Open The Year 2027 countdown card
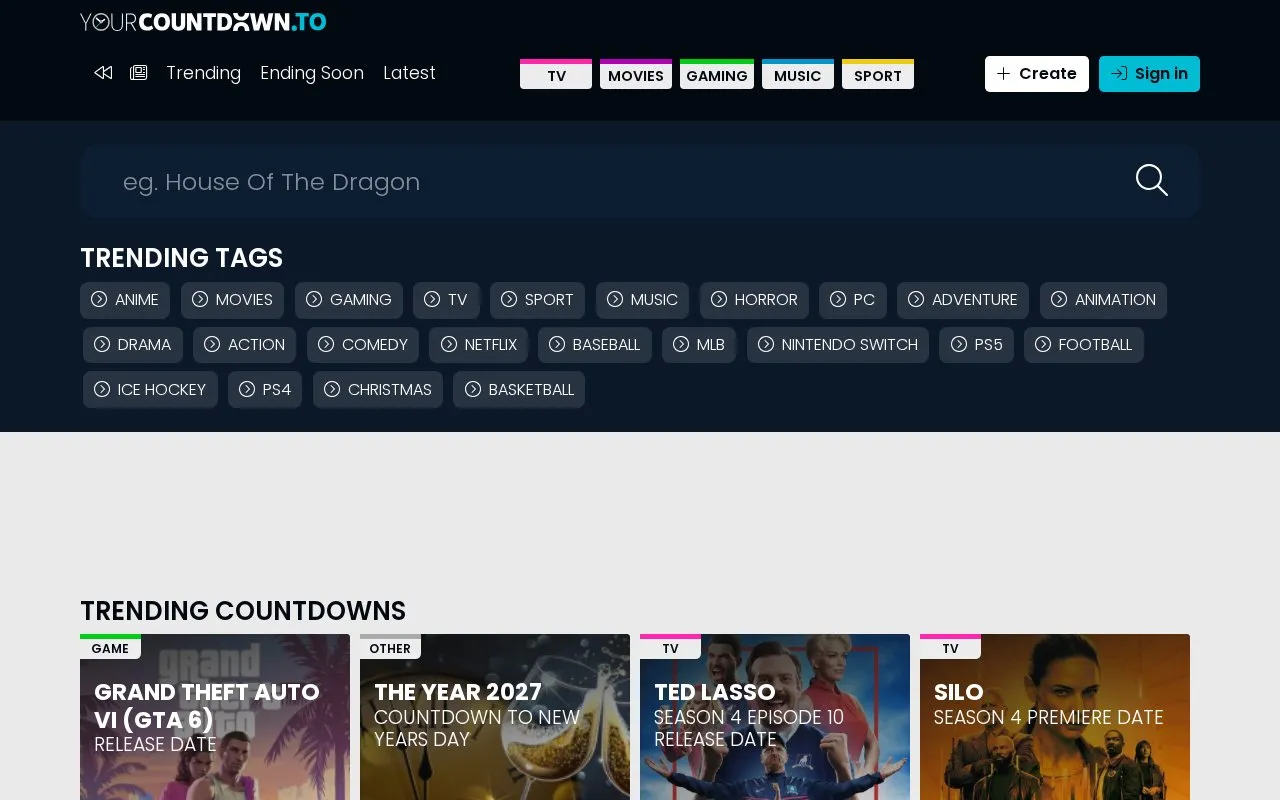The image size is (1280, 800). point(495,717)
